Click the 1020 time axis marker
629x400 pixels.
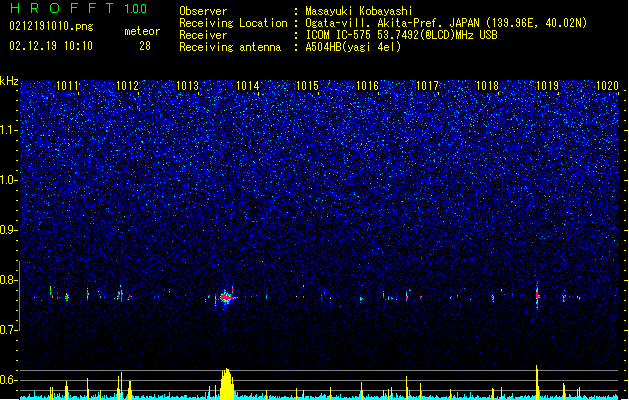(x=607, y=86)
